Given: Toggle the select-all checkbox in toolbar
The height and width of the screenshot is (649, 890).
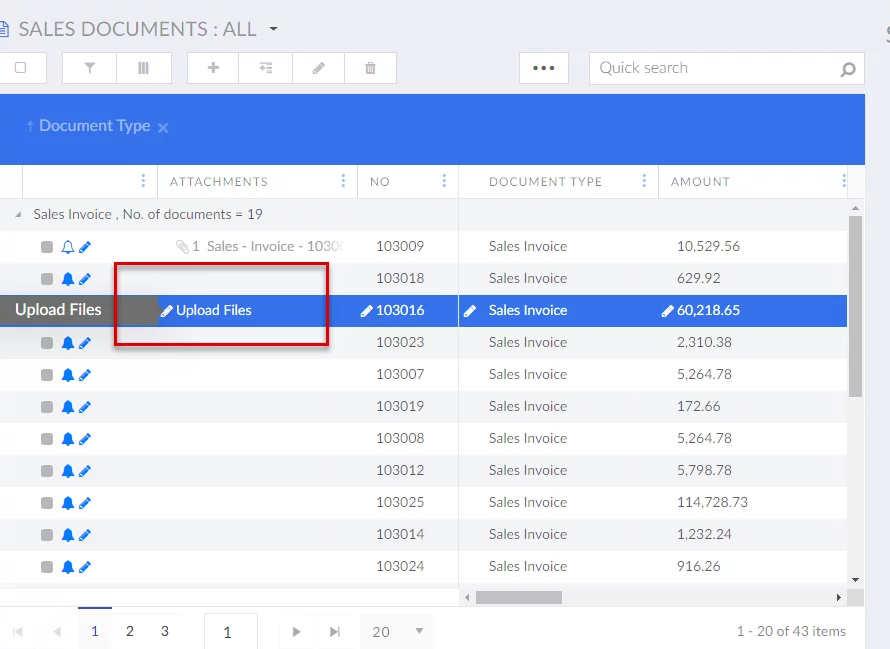Looking at the screenshot, I should pyautogui.click(x=20, y=68).
